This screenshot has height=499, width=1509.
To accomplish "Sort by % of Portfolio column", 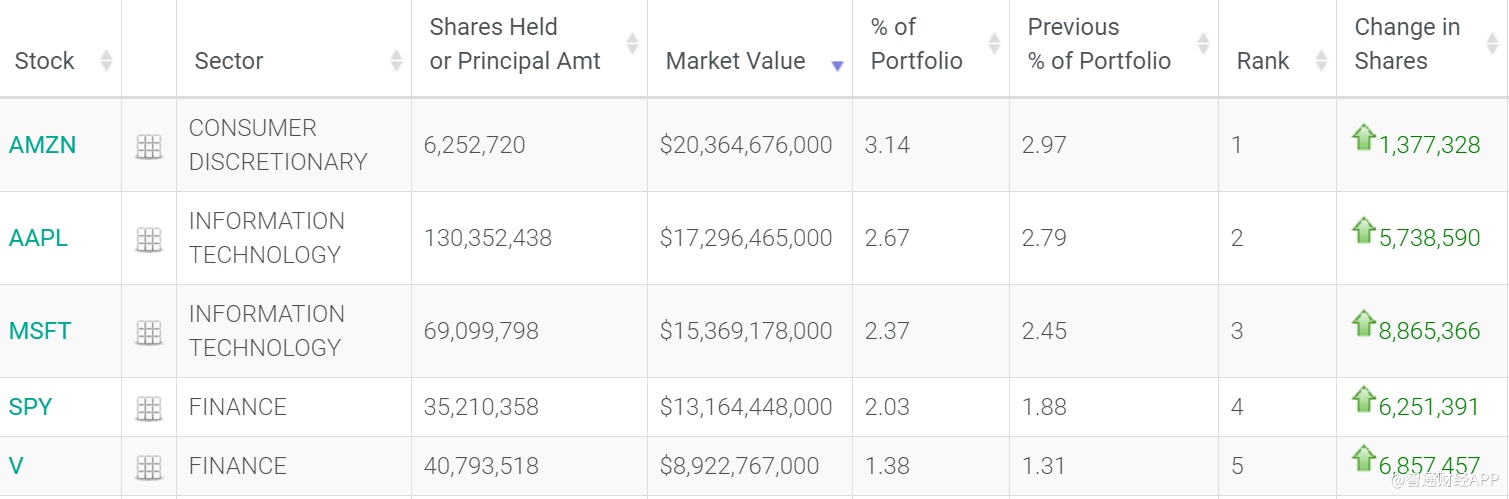I will [x=994, y=44].
